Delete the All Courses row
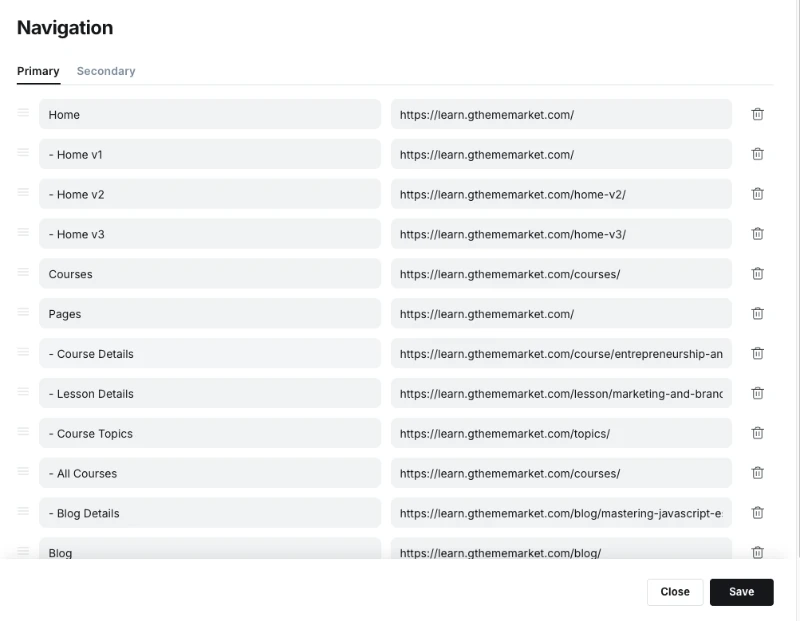The width and height of the screenshot is (800, 621). click(757, 473)
